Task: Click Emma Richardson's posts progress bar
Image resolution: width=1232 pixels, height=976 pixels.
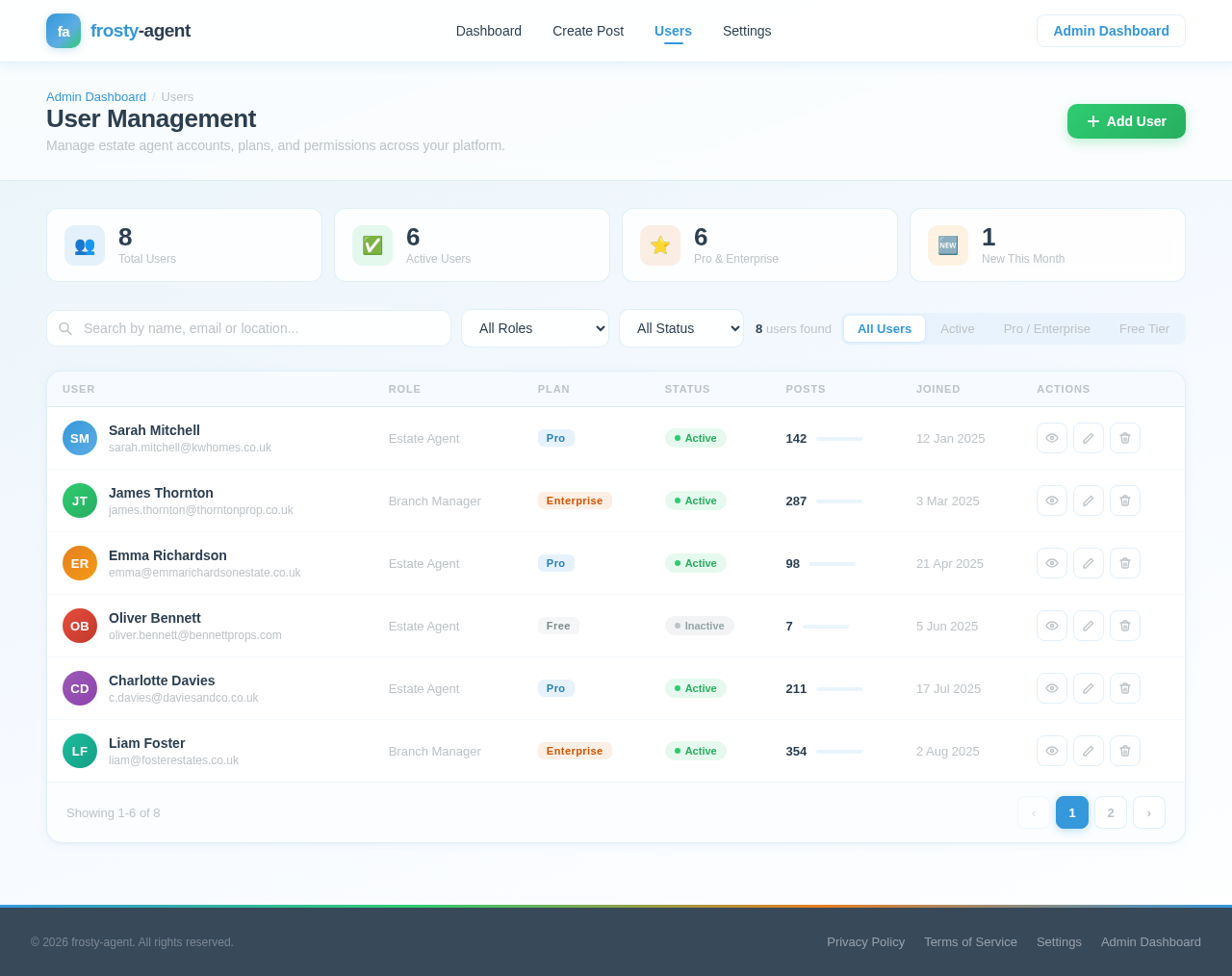Action: (x=834, y=563)
